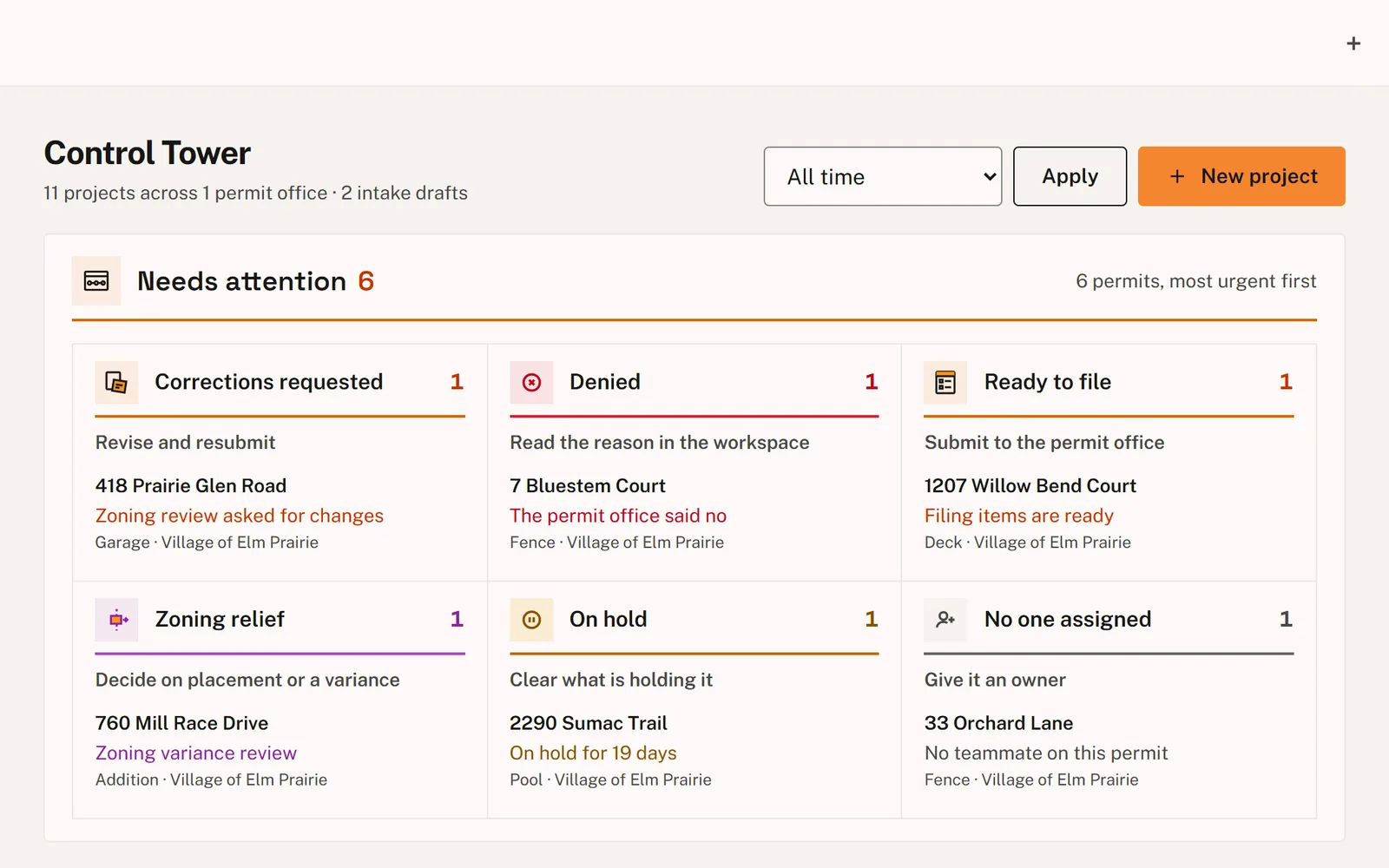Viewport: 1389px width, 868px height.
Task: Click the Corrections requested heading
Action: (x=268, y=382)
